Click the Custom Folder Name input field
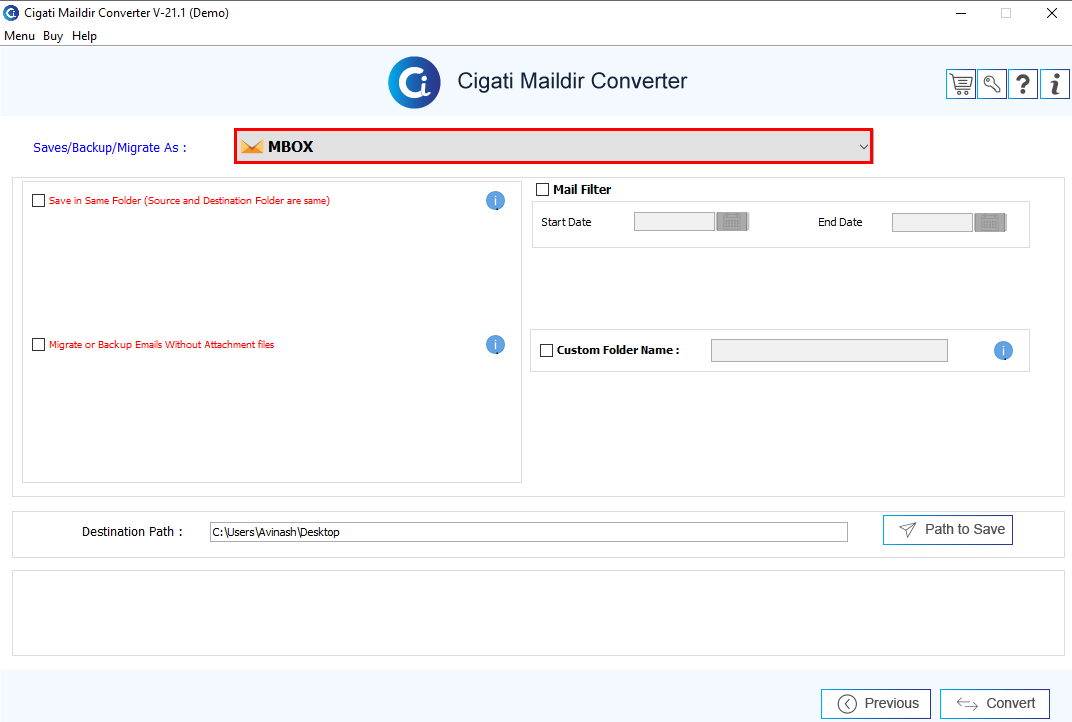Image resolution: width=1072 pixels, height=722 pixels. click(x=829, y=350)
